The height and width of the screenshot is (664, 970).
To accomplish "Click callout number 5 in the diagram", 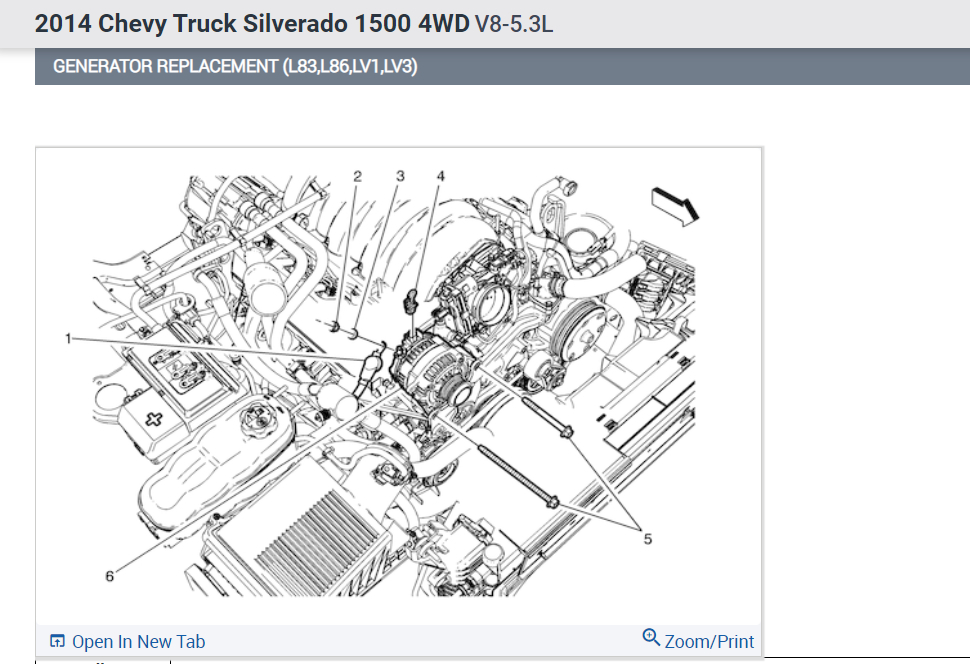I will coord(648,539).
